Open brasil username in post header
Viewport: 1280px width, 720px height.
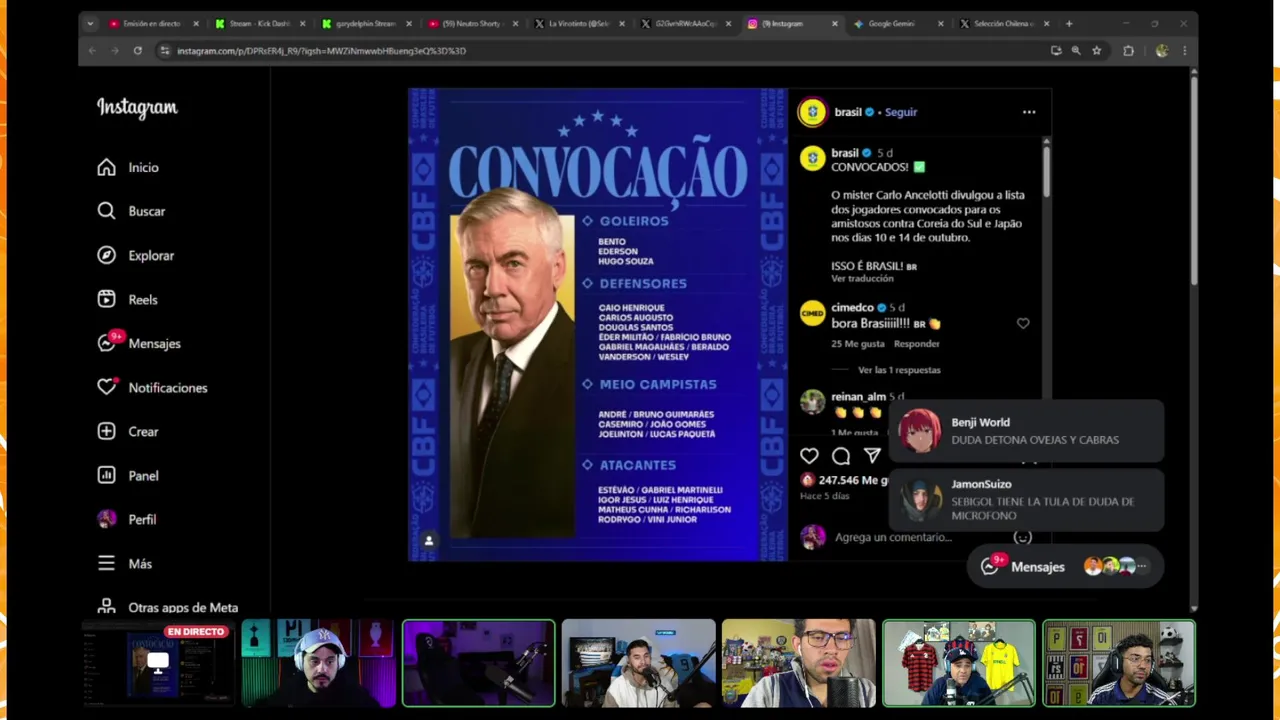[848, 112]
